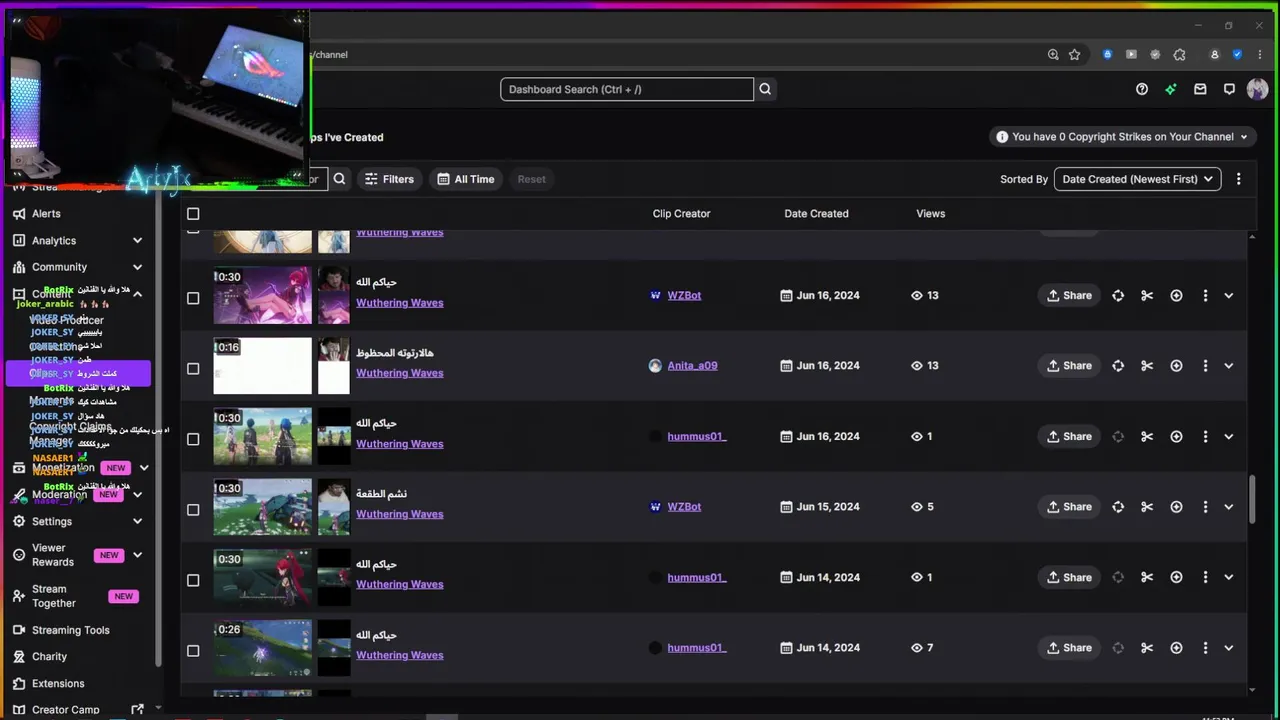
Task: Open the user profile avatar
Action: point(1258,89)
